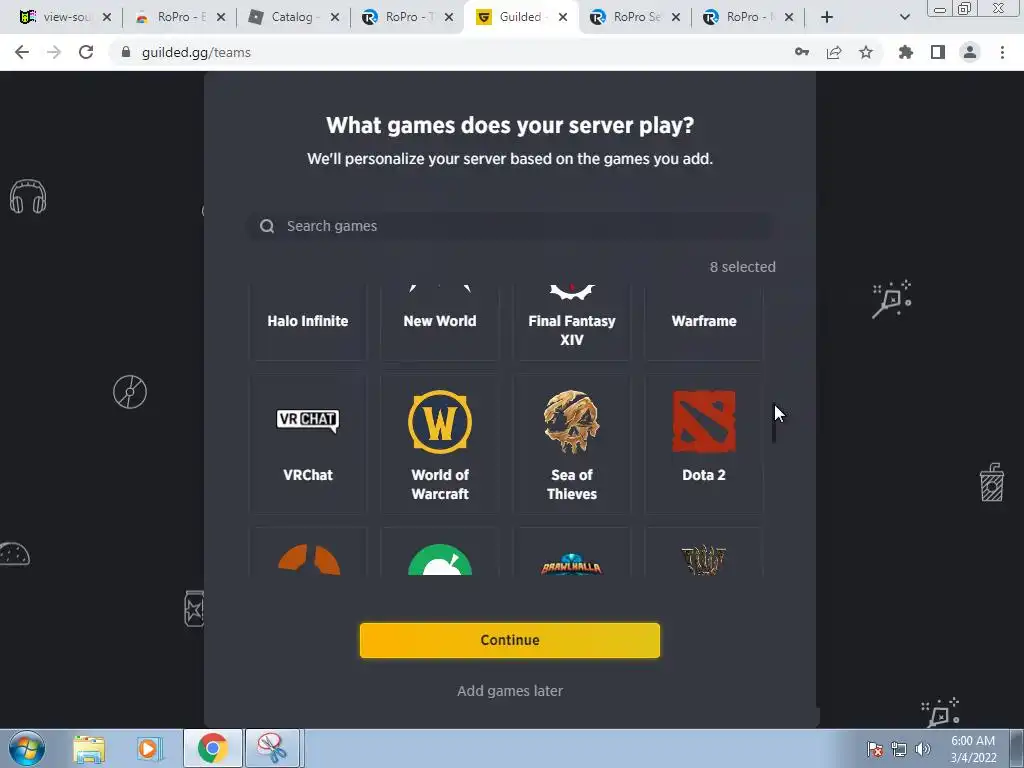The image size is (1024, 768).
Task: Click the site lock icon in address bar
Action: (126, 52)
